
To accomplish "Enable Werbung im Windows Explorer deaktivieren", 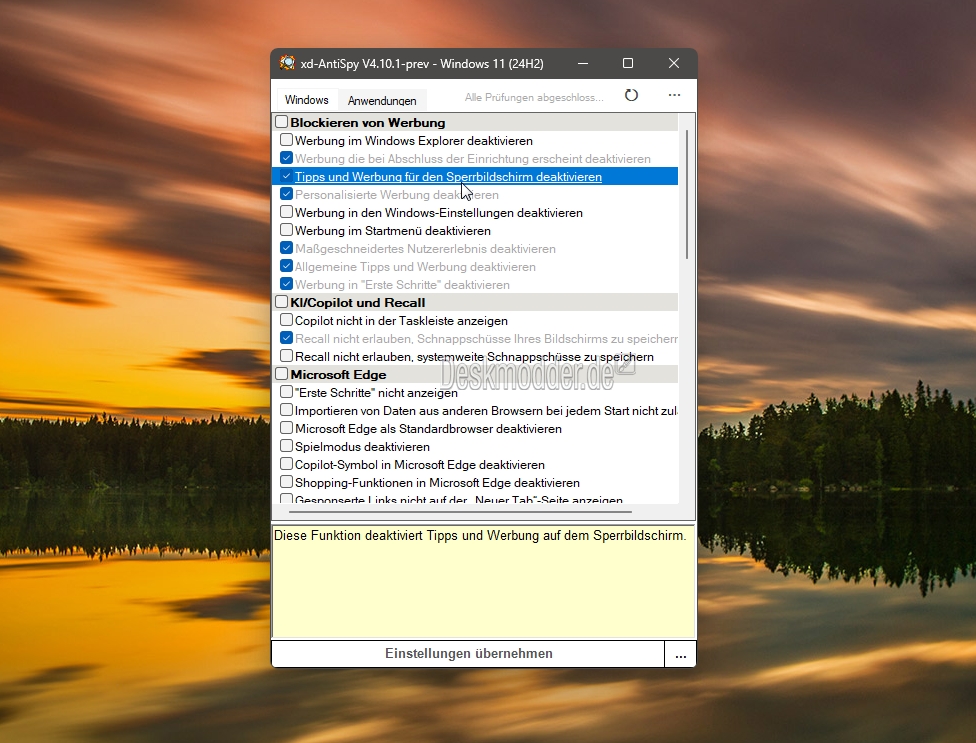I will 286,140.
